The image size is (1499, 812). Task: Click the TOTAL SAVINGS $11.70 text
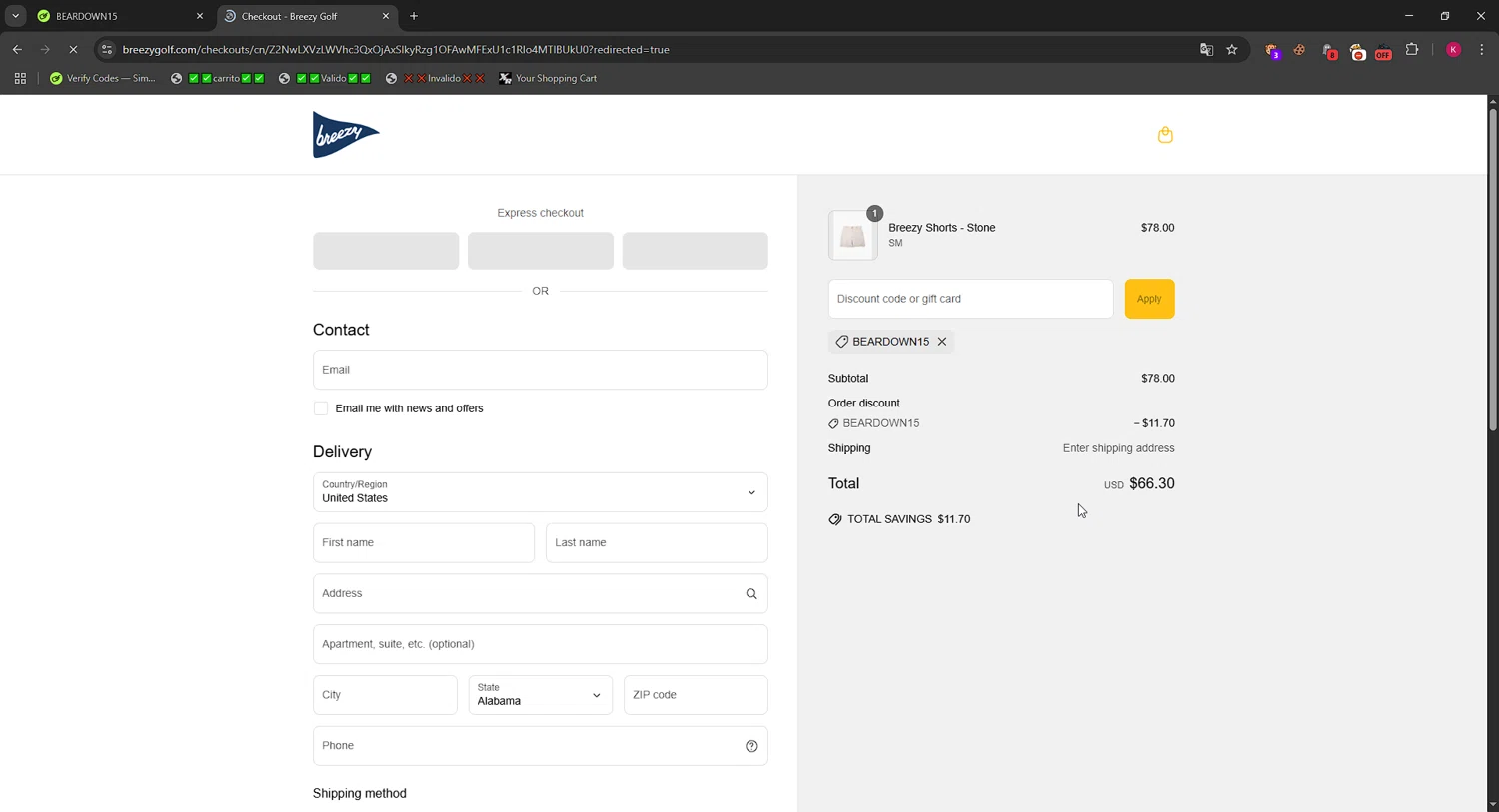click(x=908, y=519)
